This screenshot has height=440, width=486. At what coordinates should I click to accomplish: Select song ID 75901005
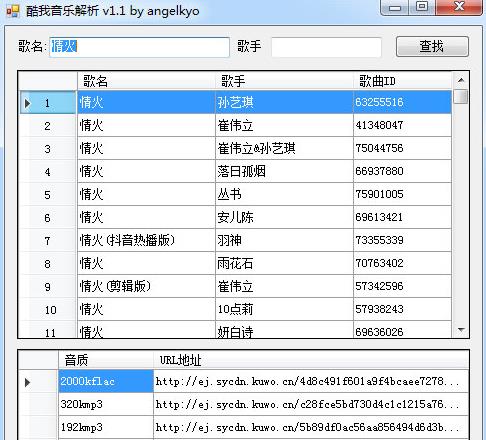[403, 194]
